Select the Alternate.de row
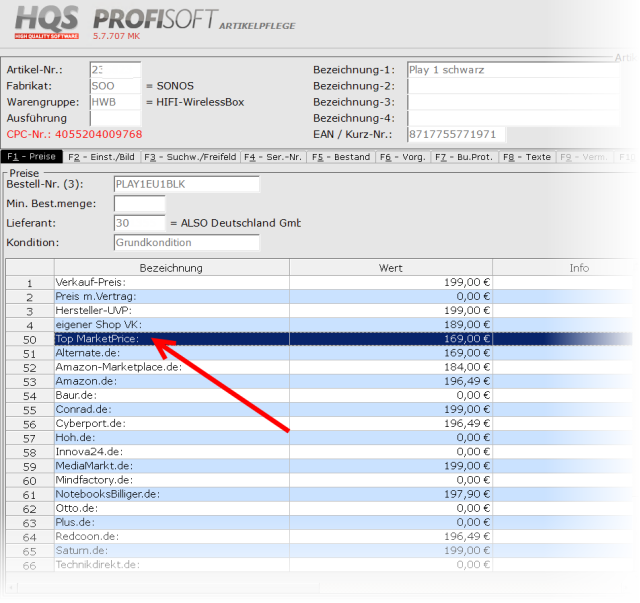This screenshot has height=603, width=640. [x=319, y=353]
